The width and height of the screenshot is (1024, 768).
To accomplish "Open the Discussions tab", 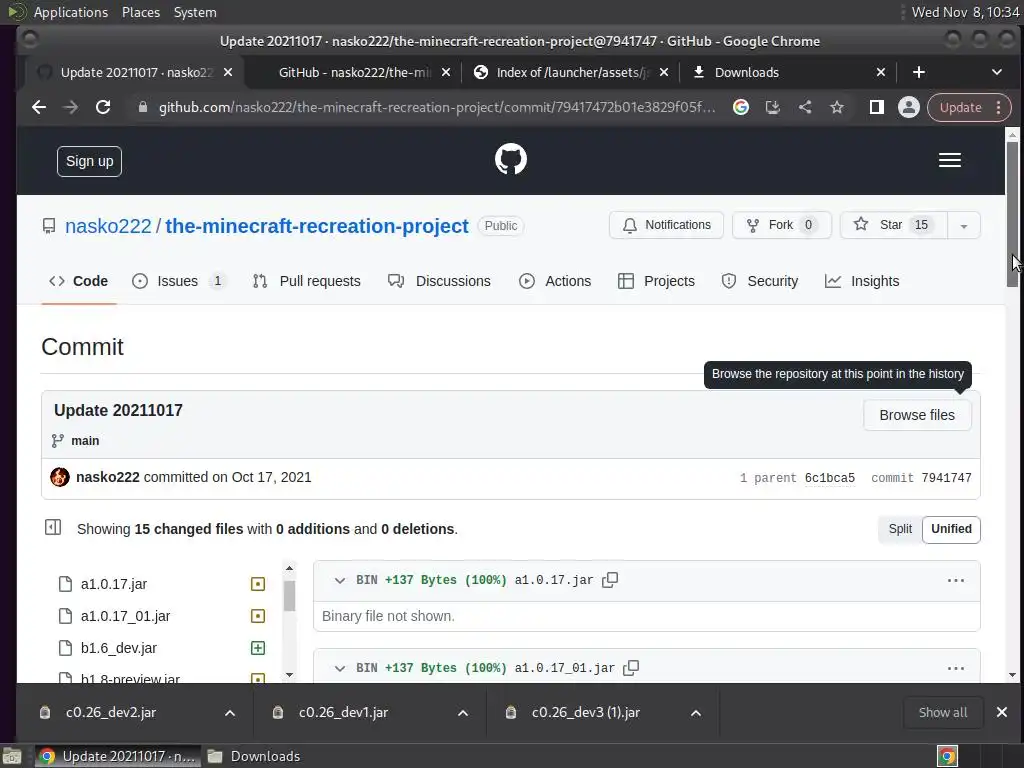I will coord(439,281).
